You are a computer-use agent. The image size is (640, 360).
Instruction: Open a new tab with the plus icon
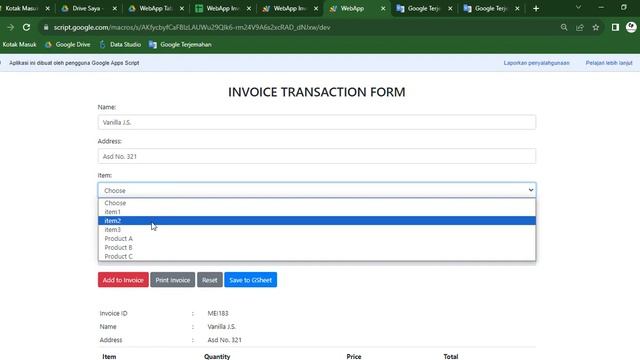tap(536, 9)
